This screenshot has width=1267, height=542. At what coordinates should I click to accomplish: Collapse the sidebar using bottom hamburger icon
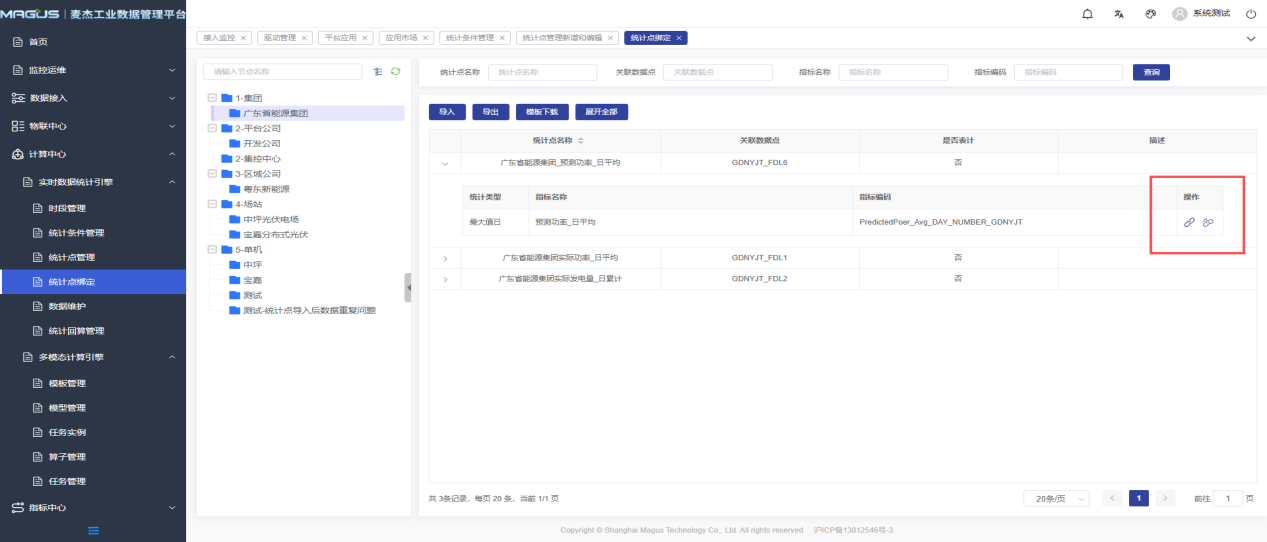click(x=93, y=530)
